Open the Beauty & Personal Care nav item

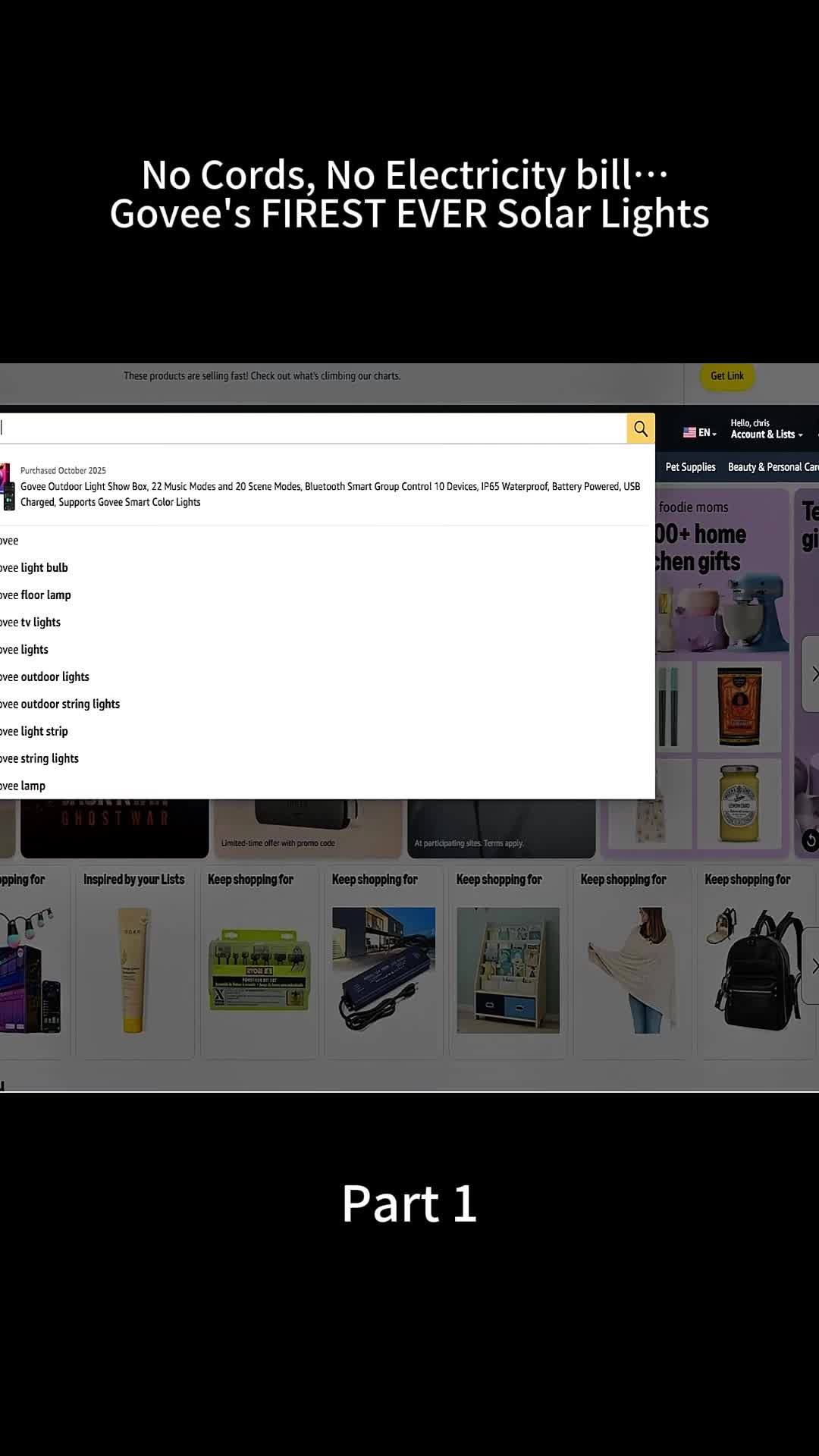[x=773, y=467]
